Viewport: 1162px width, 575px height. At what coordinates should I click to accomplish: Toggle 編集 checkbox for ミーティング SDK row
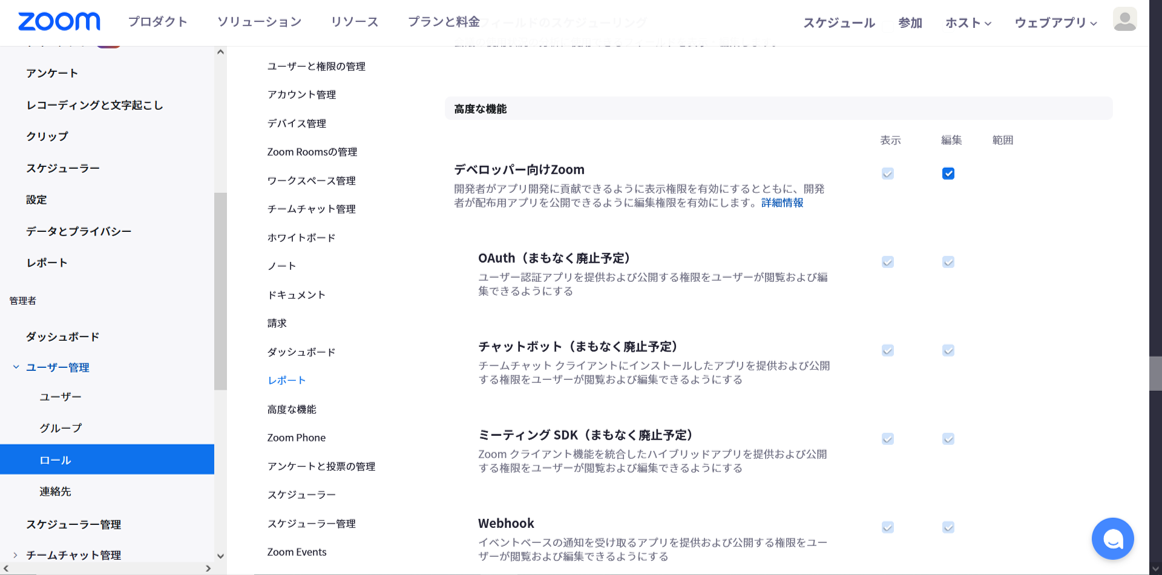pyautogui.click(x=948, y=439)
